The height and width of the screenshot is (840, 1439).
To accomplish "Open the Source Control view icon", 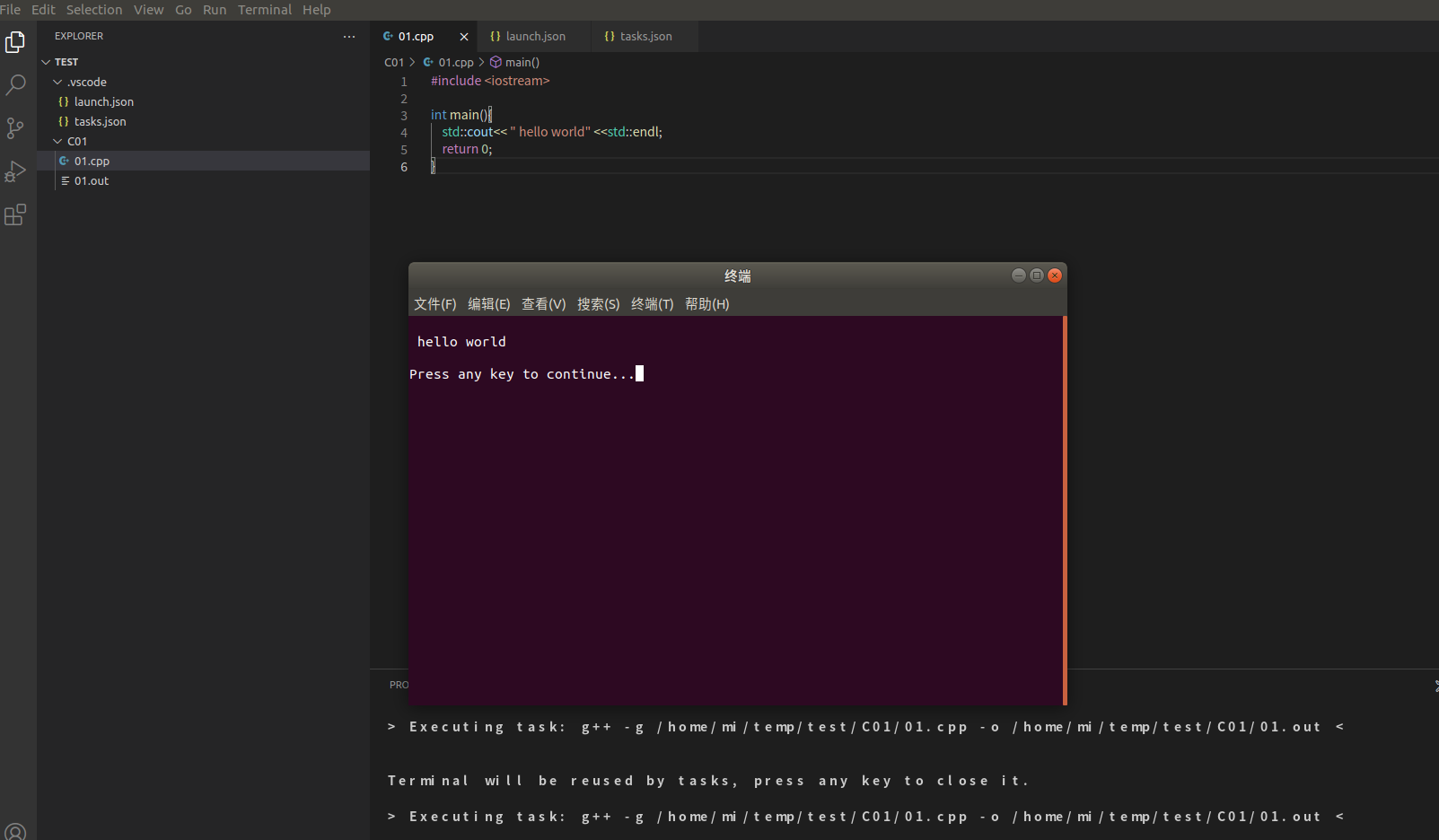I will 15,128.
